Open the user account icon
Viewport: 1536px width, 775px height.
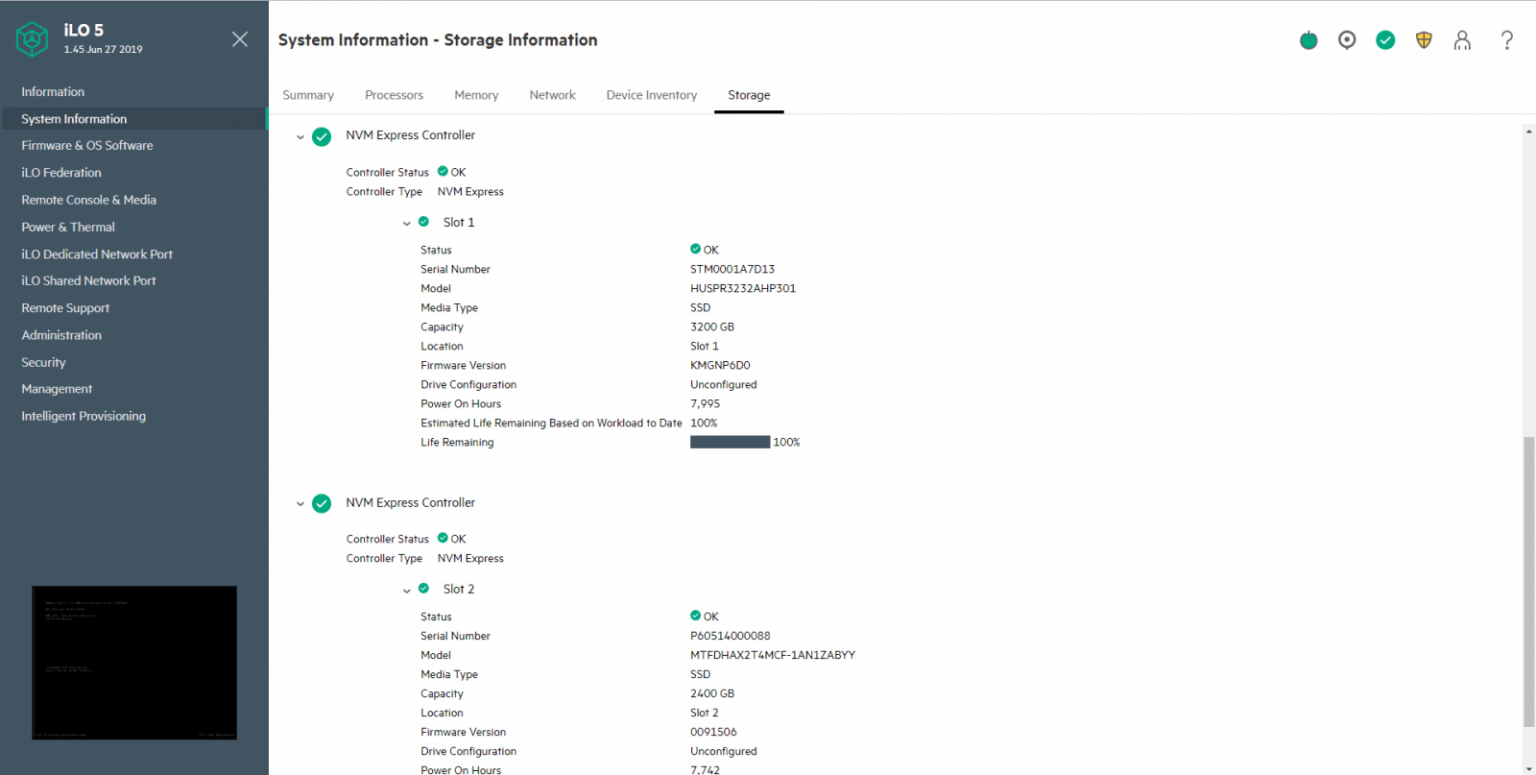coord(1462,40)
